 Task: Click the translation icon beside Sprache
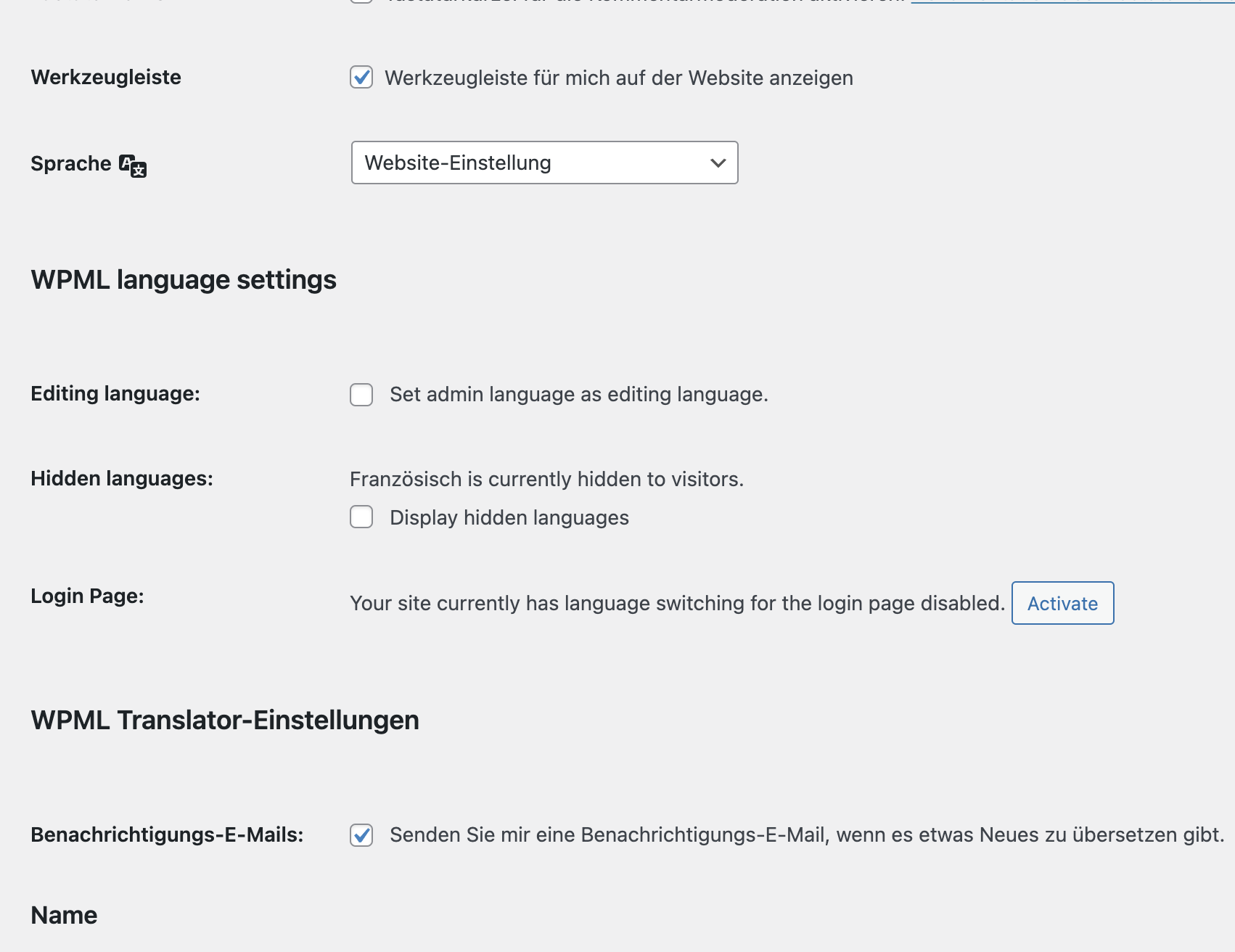(x=133, y=165)
